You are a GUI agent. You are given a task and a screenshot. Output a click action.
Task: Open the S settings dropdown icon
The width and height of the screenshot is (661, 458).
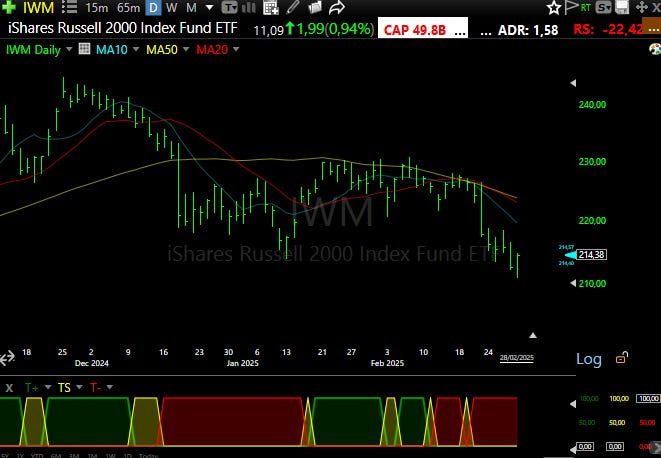pyautogui.click(x=604, y=7)
